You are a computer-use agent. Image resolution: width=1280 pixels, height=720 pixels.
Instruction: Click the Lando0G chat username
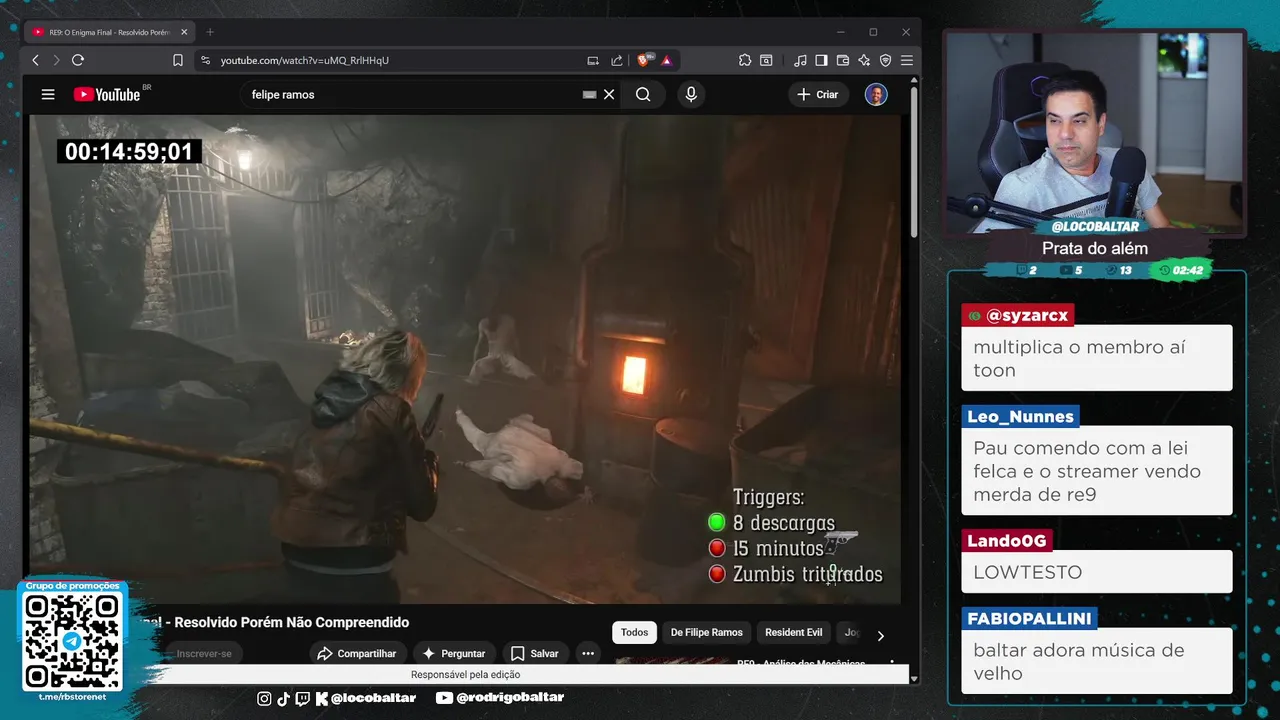tap(1007, 540)
